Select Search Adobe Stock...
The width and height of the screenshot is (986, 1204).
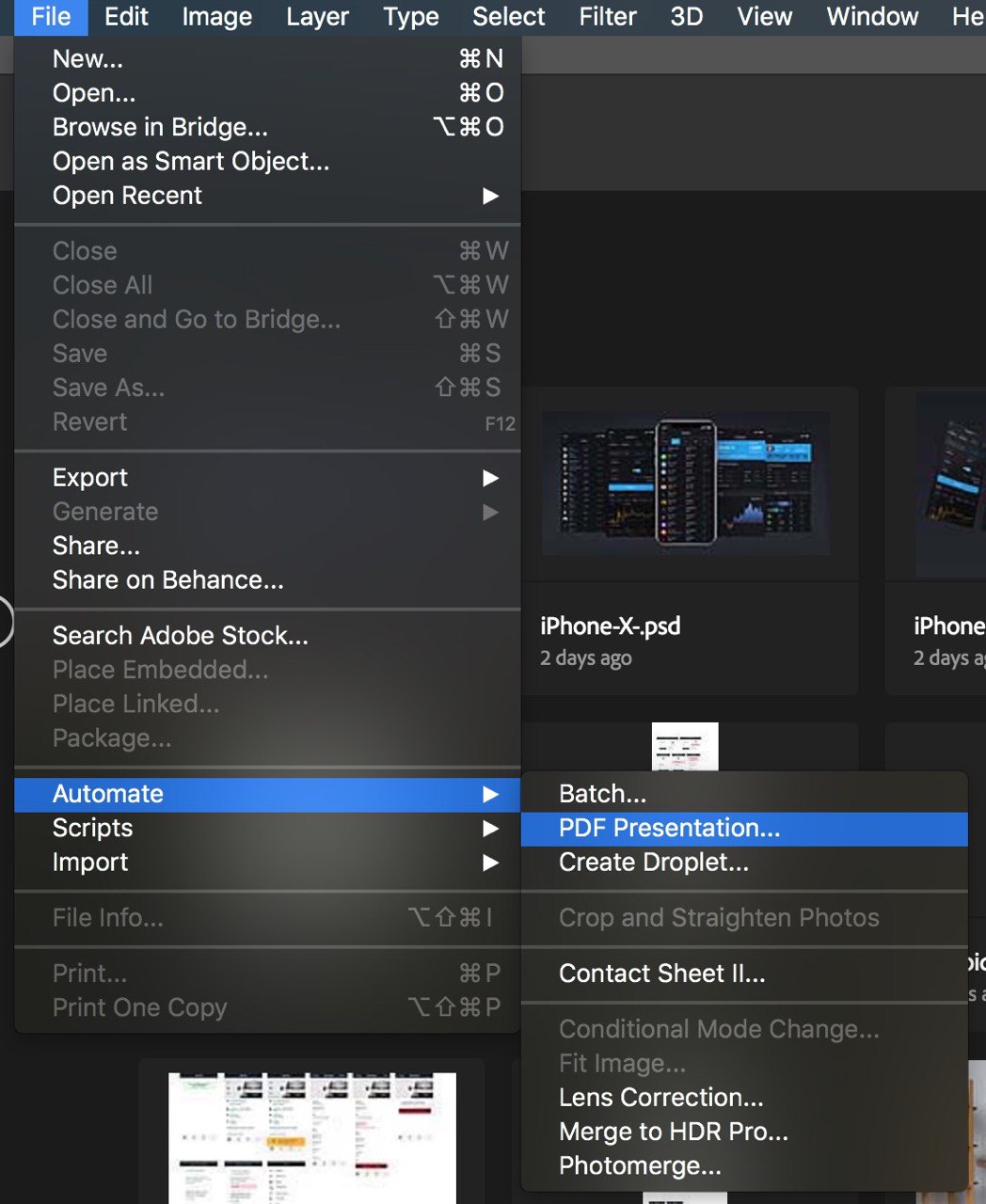click(x=268, y=636)
